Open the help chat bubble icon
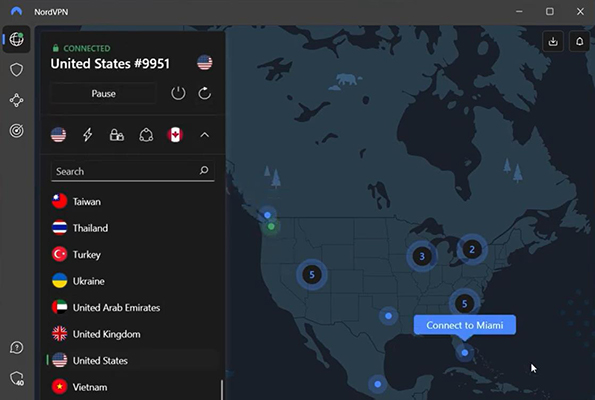 [16, 347]
